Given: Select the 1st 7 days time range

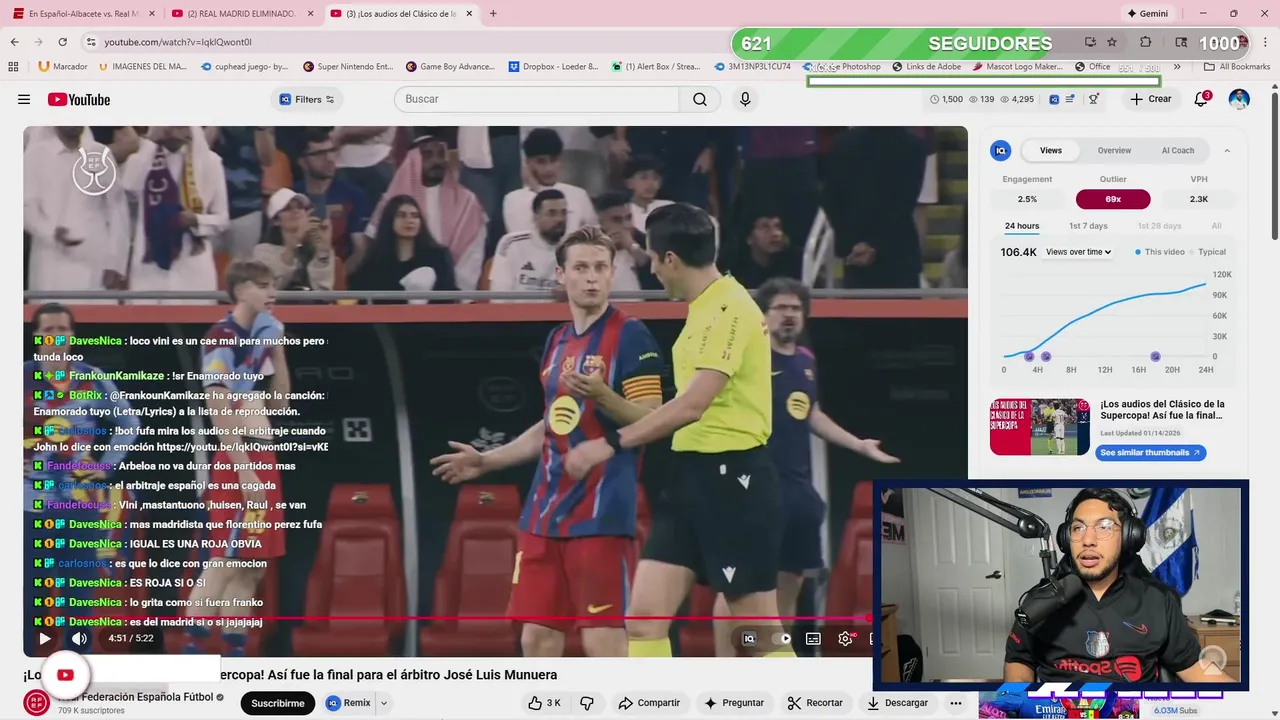Looking at the screenshot, I should click(1088, 226).
